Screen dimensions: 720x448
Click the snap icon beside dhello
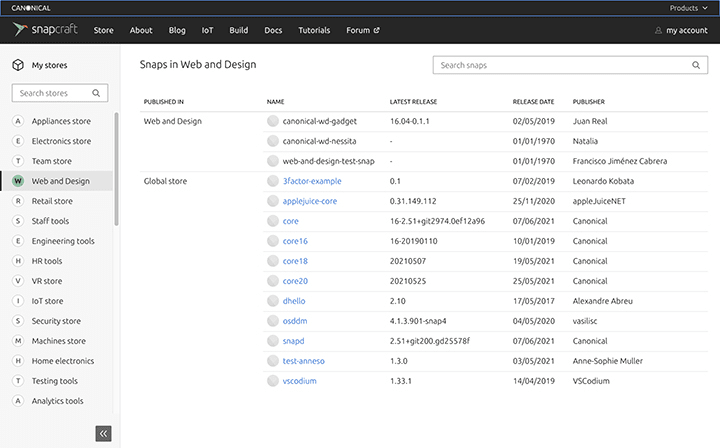tap(273, 301)
